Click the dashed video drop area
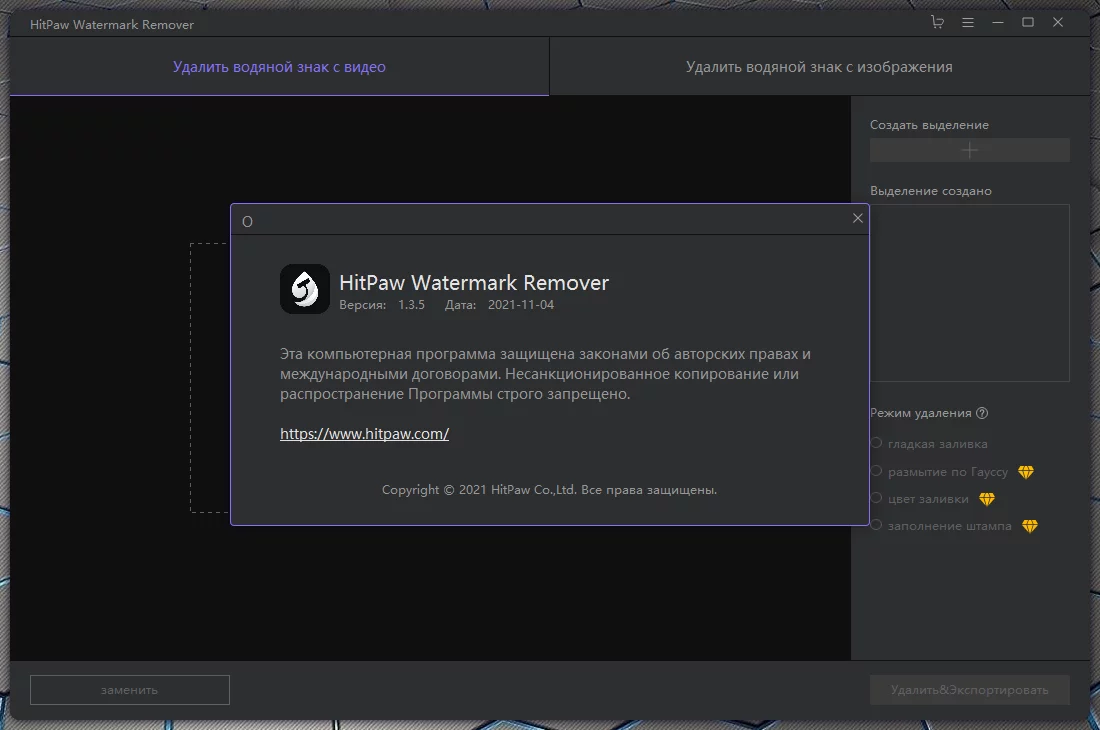Viewport: 1100px width, 730px height. [209, 378]
